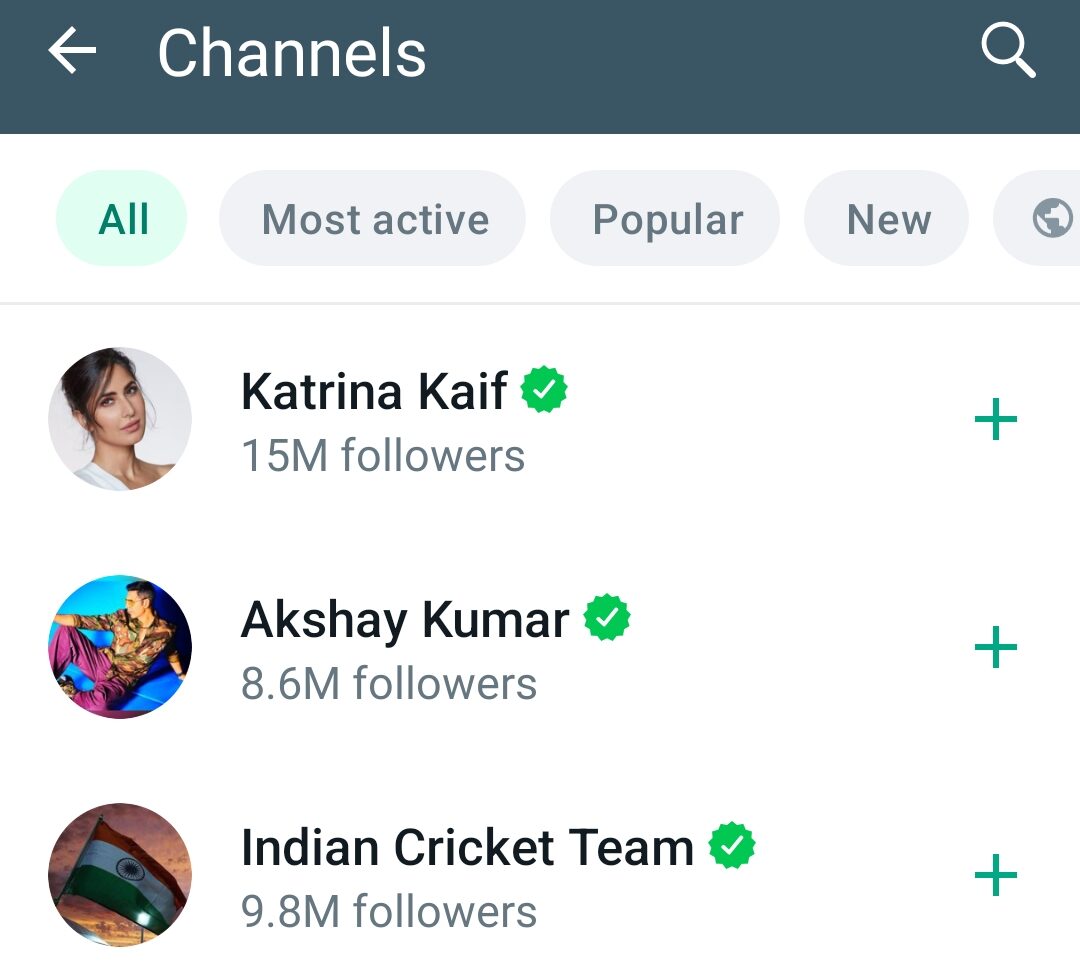Image resolution: width=1080 pixels, height=970 pixels.
Task: Open Katrina Kaif's profile picture
Action: point(120,419)
